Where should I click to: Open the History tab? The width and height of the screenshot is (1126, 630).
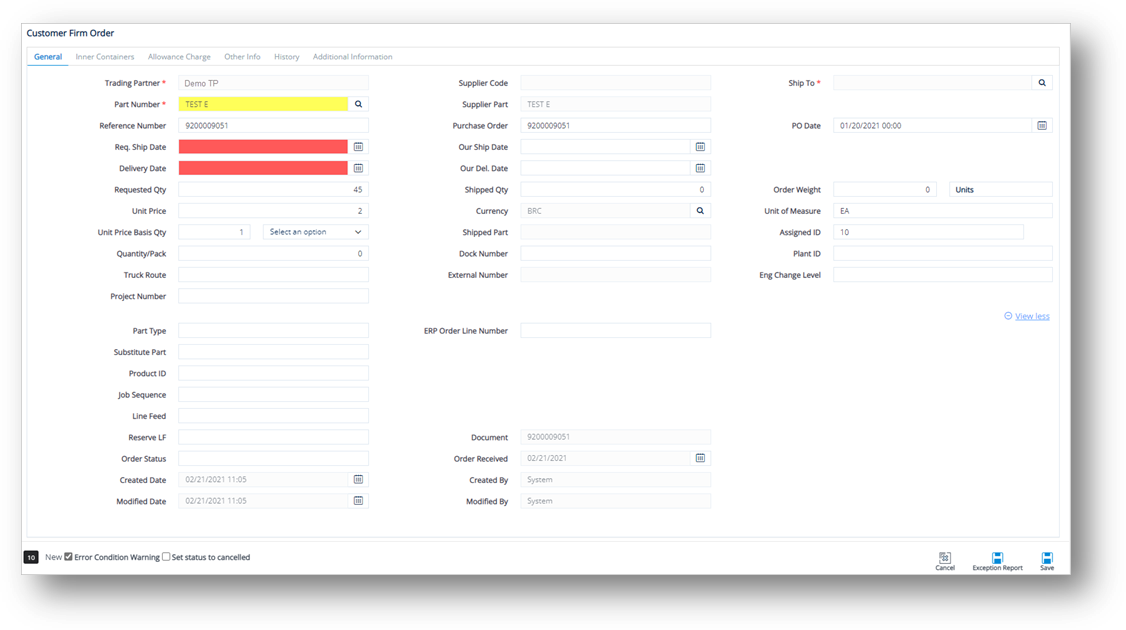tap(287, 57)
